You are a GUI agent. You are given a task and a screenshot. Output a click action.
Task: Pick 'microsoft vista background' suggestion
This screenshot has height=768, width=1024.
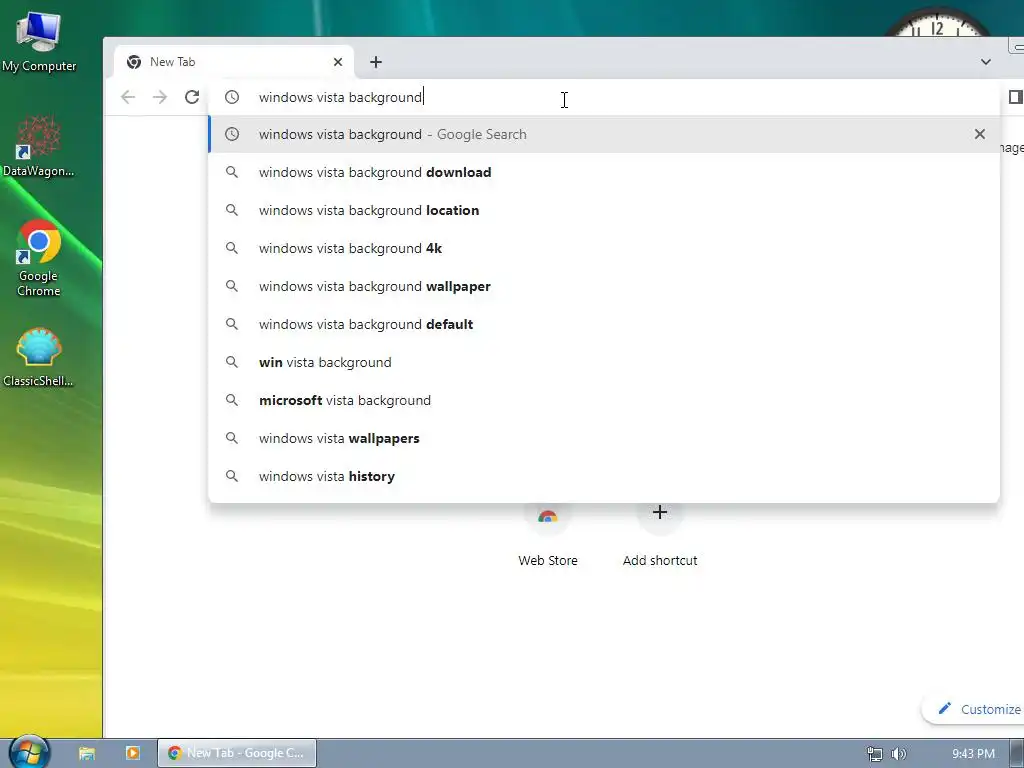[603, 400]
